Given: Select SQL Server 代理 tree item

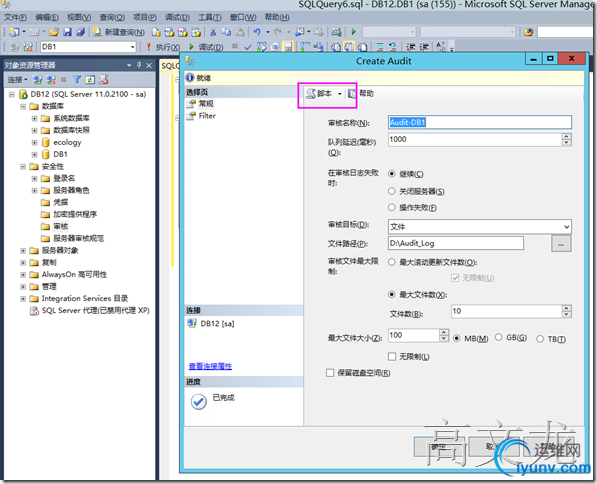Looking at the screenshot, I should (96, 310).
